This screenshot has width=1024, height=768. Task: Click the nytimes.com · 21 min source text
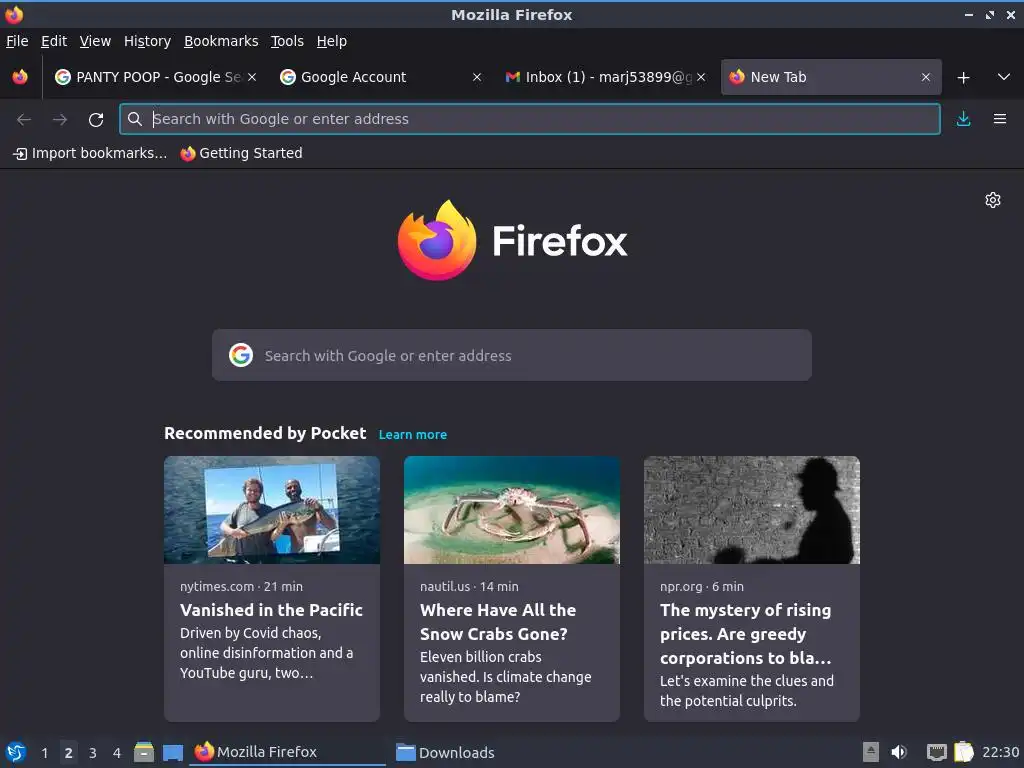point(241,586)
